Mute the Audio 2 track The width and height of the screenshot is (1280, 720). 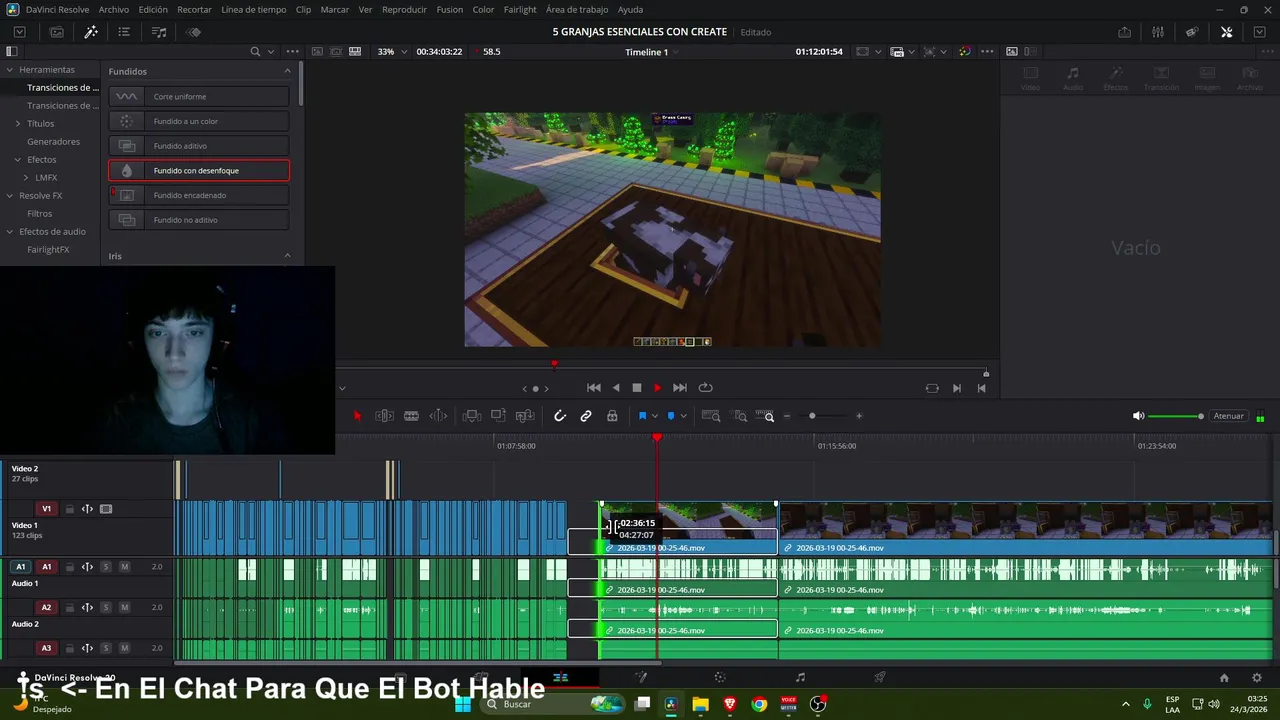click(x=124, y=608)
